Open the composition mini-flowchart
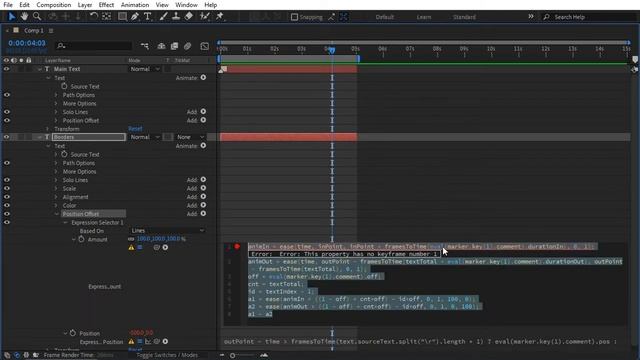The image size is (640, 360). pos(145,46)
